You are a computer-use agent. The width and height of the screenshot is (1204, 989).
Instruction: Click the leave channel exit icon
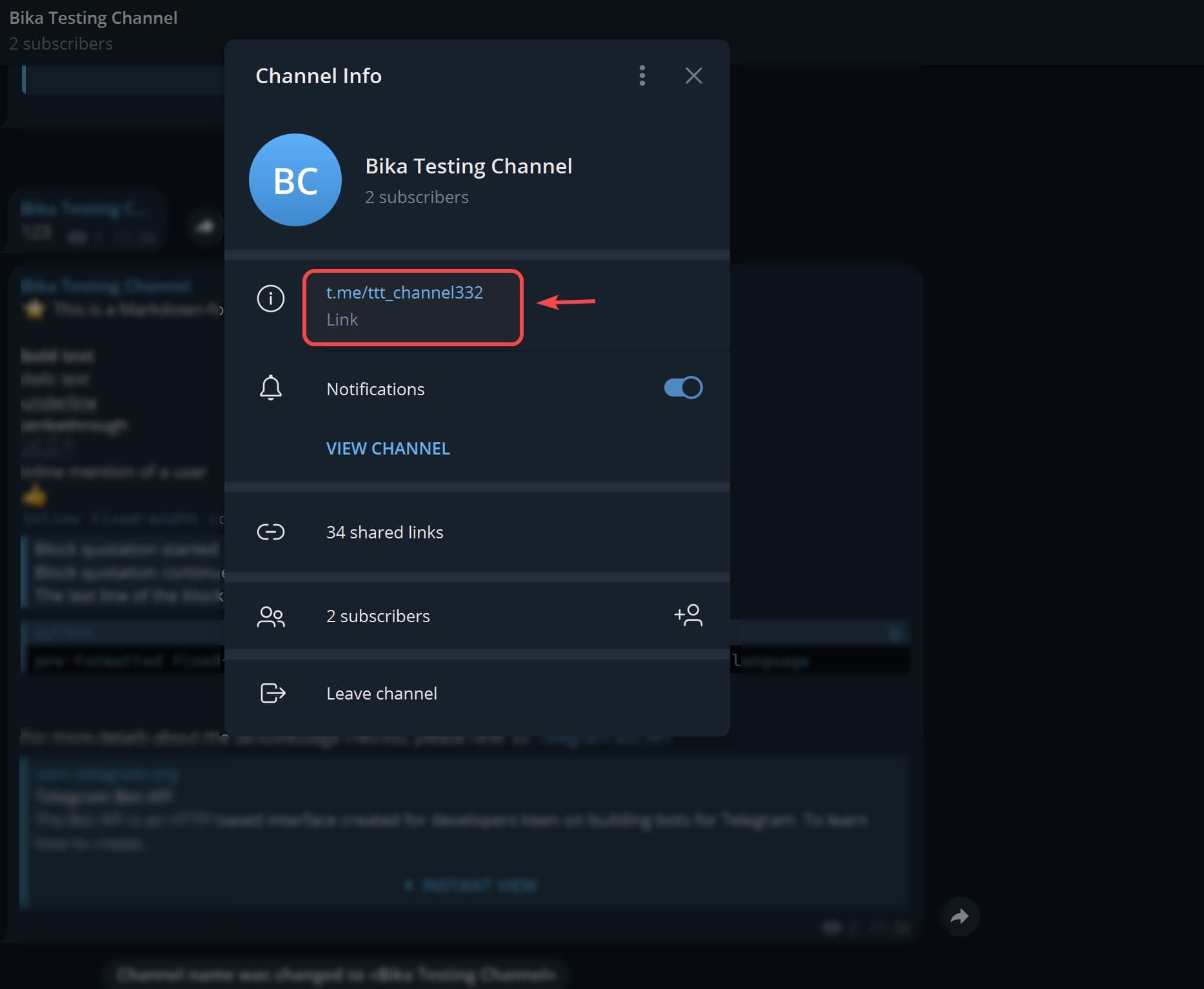click(x=271, y=693)
